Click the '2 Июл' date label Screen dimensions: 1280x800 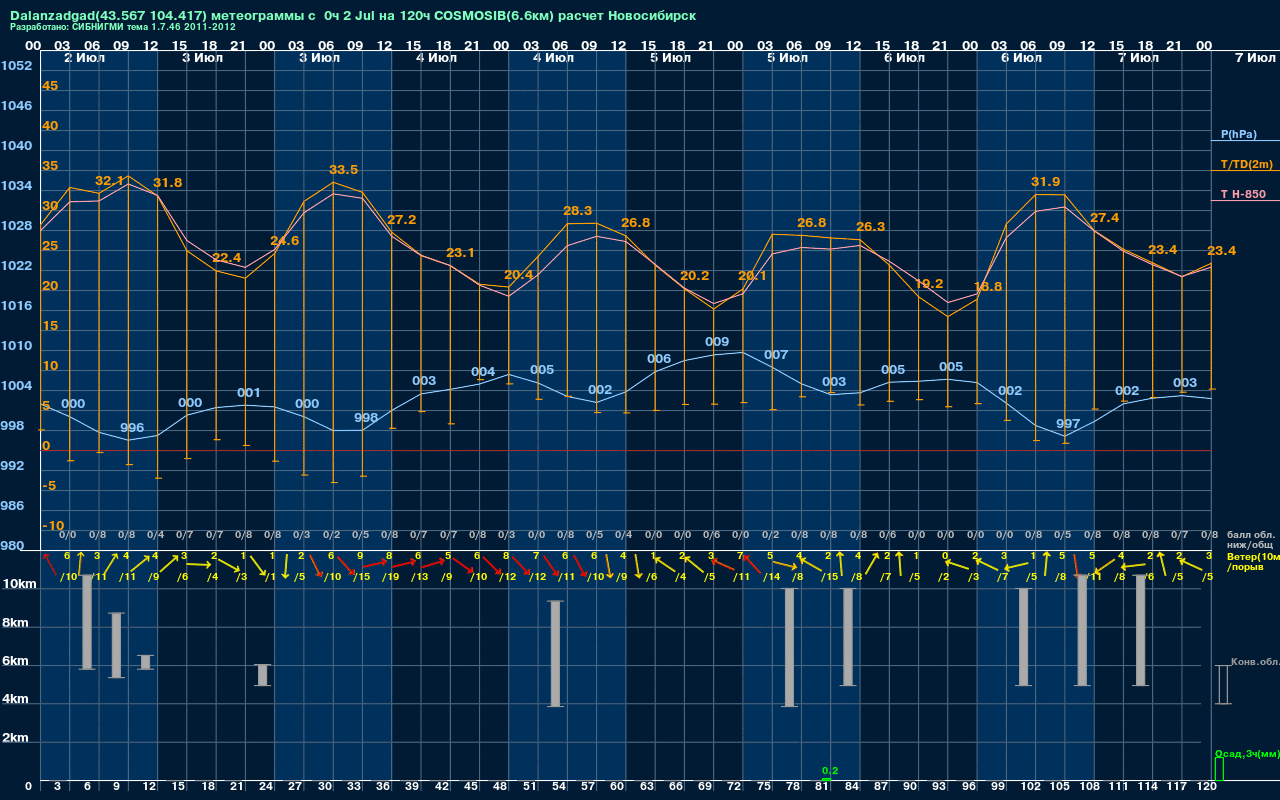(x=87, y=59)
